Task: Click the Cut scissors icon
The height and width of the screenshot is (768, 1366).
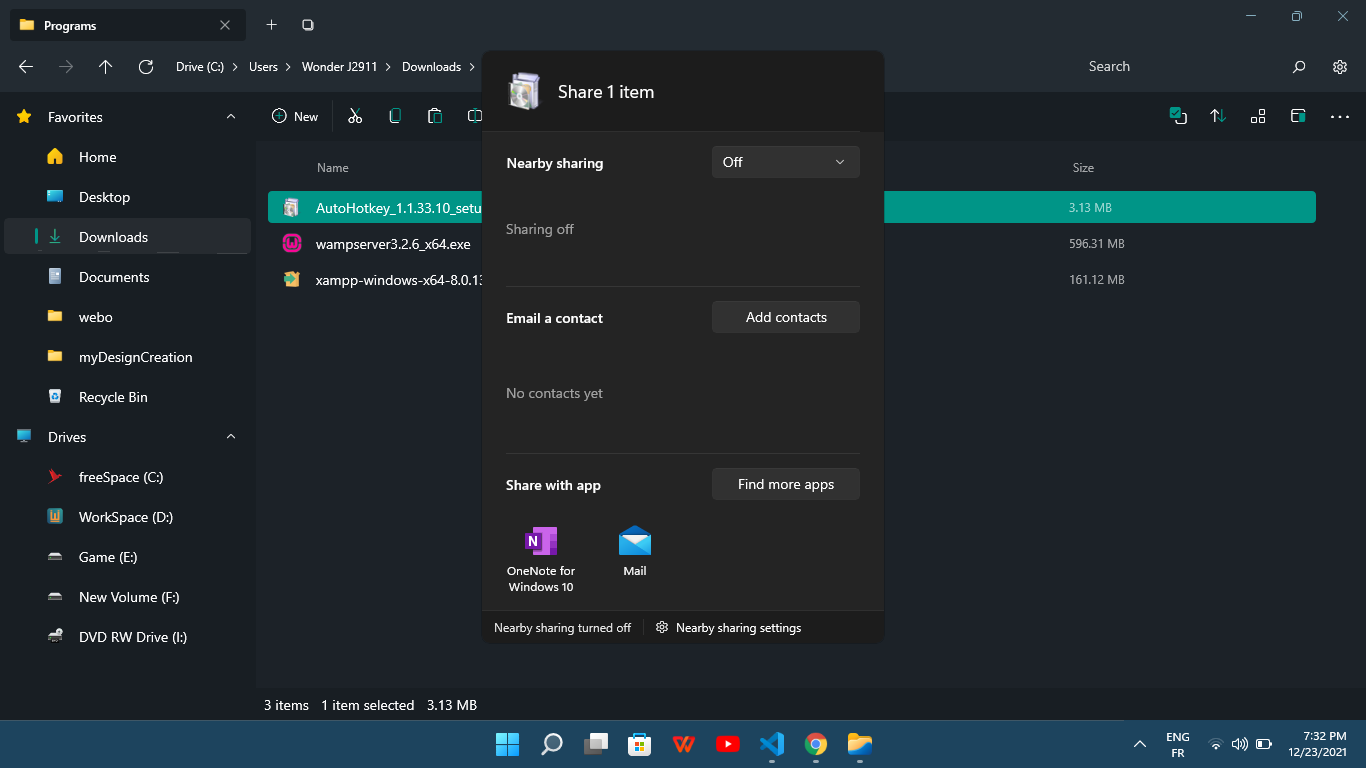Action: [x=355, y=116]
